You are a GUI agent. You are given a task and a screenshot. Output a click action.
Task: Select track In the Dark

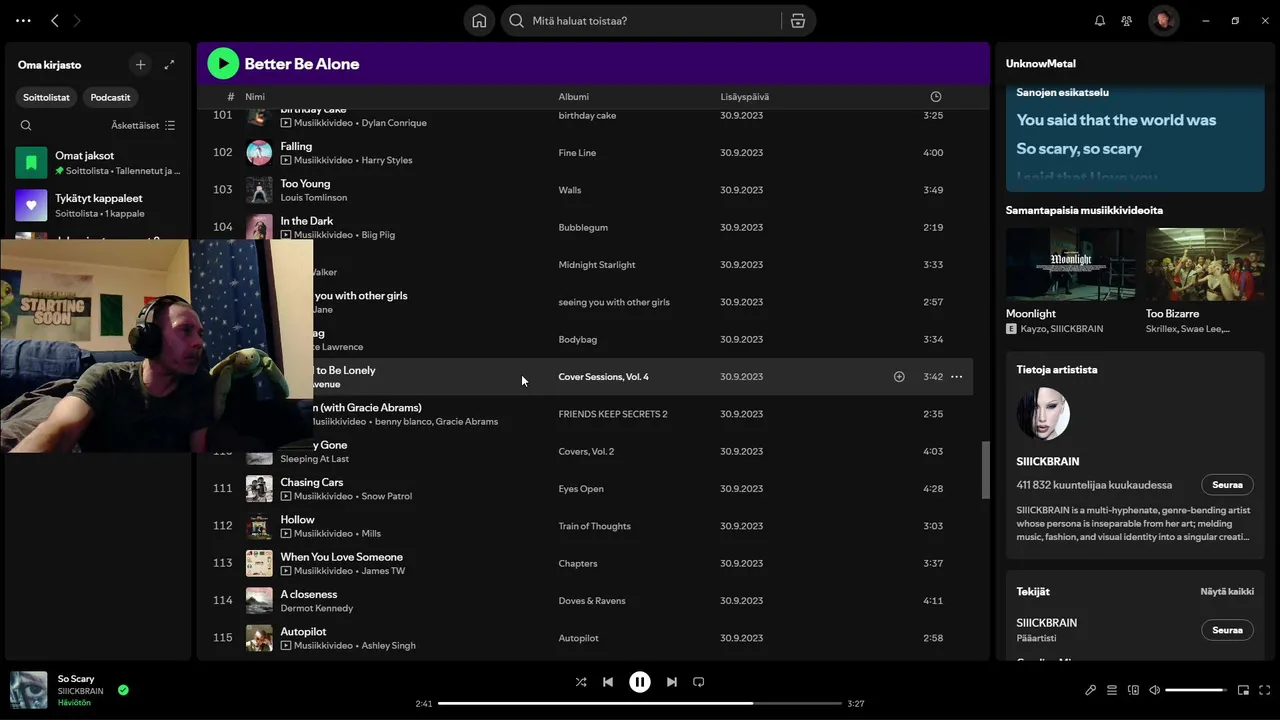[x=585, y=227]
